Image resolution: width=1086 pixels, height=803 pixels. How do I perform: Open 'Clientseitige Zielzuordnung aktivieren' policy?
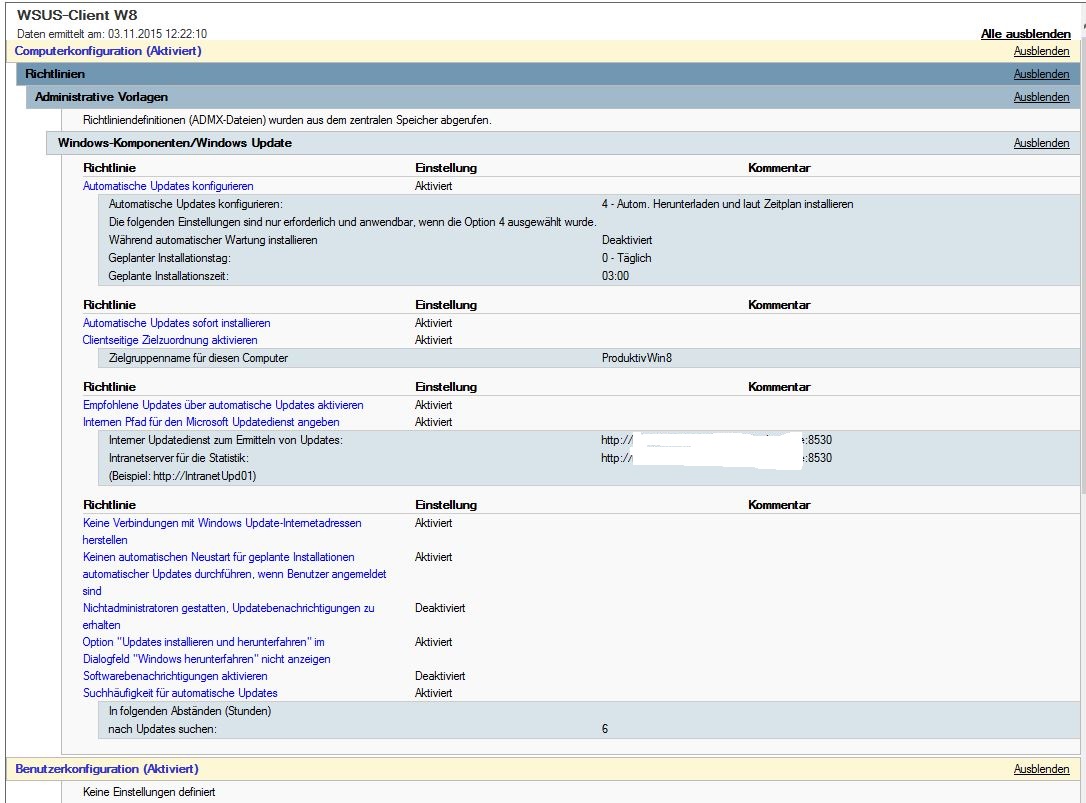(x=170, y=340)
